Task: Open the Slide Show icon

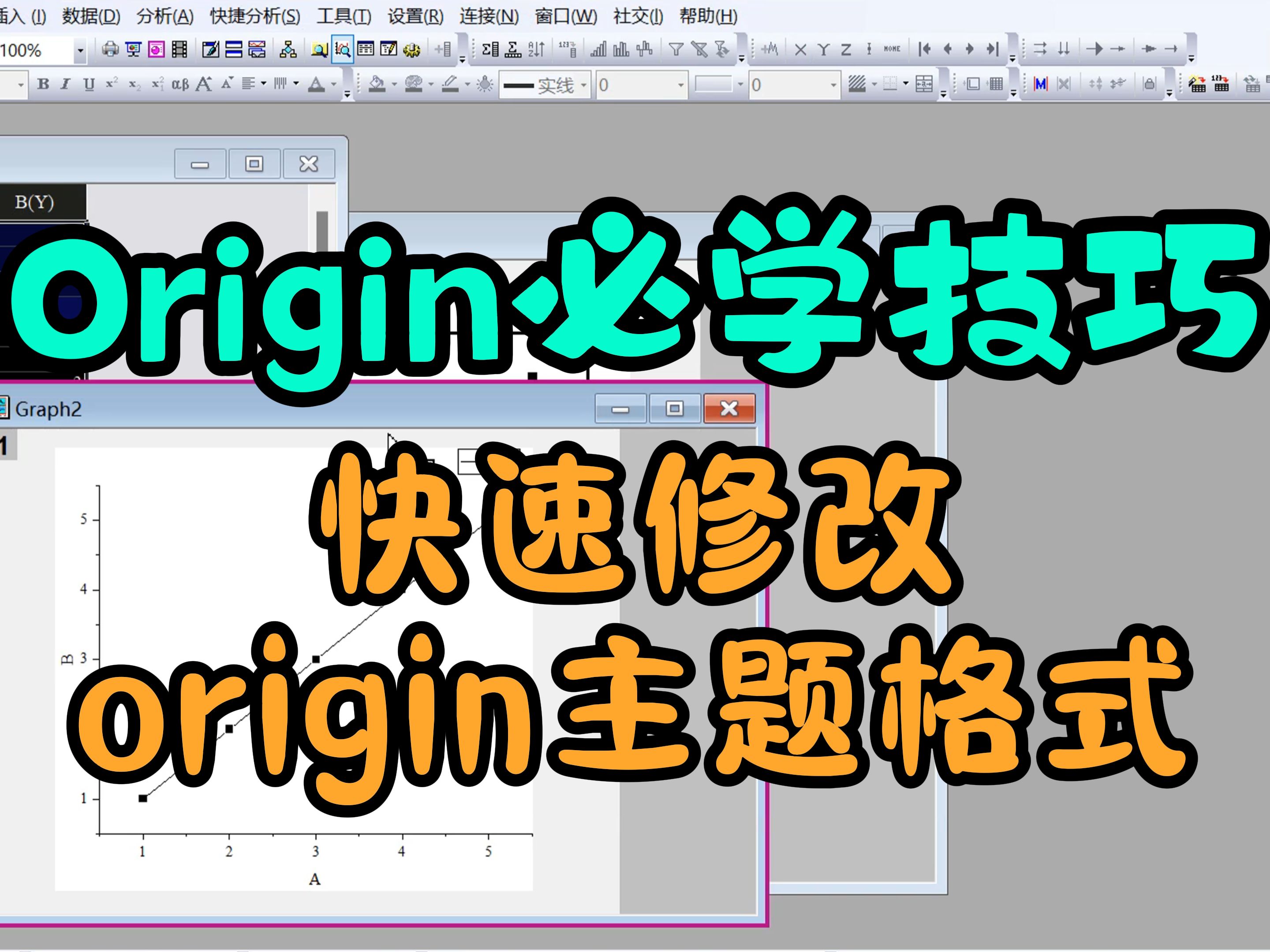Action: pyautogui.click(x=133, y=50)
